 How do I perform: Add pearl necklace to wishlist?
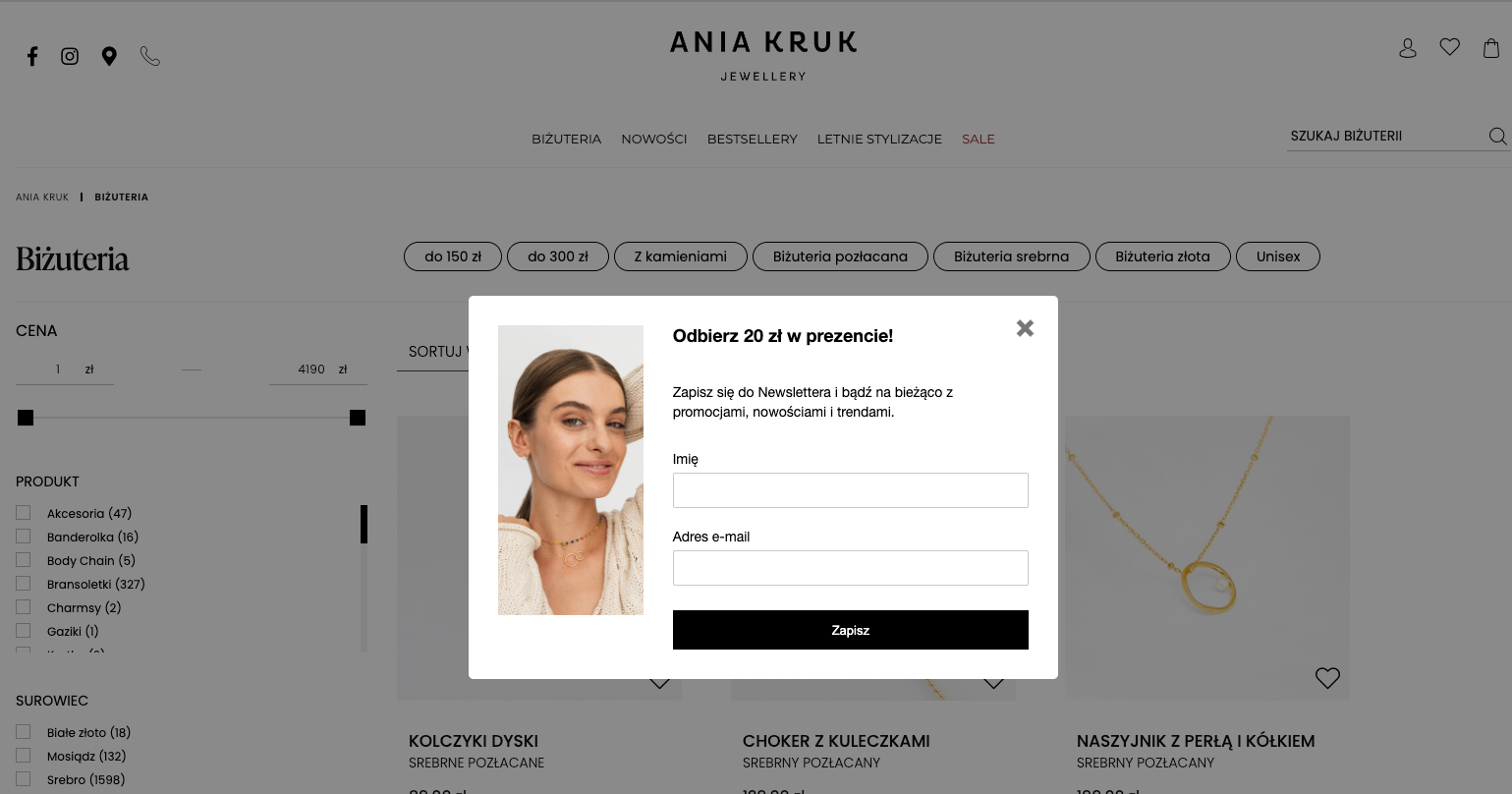point(1327,678)
